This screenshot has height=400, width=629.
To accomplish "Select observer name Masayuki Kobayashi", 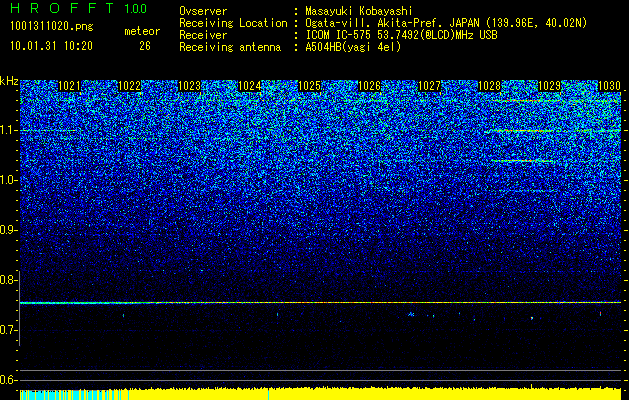I will click(359, 11).
